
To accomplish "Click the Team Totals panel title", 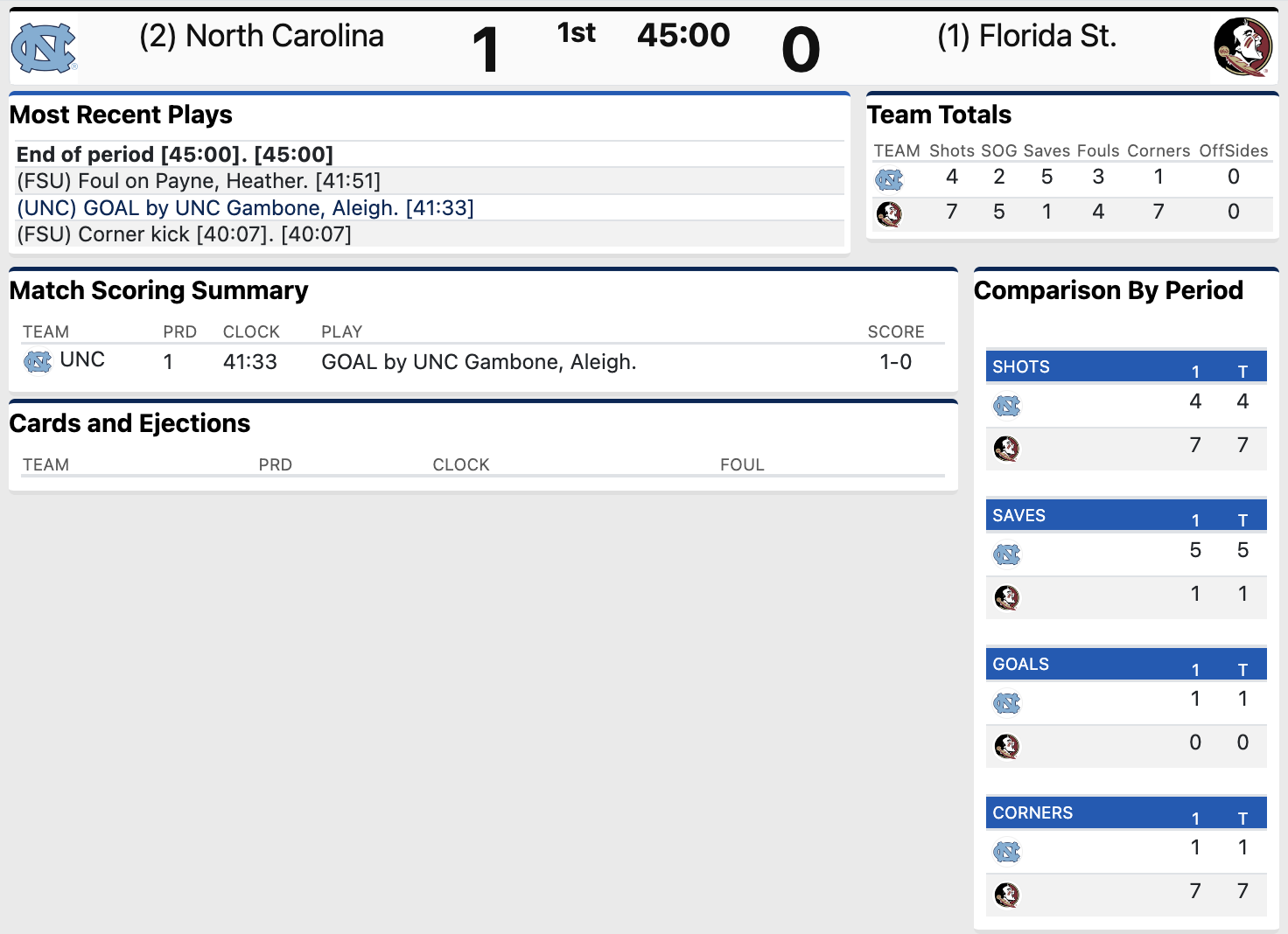I will click(940, 115).
